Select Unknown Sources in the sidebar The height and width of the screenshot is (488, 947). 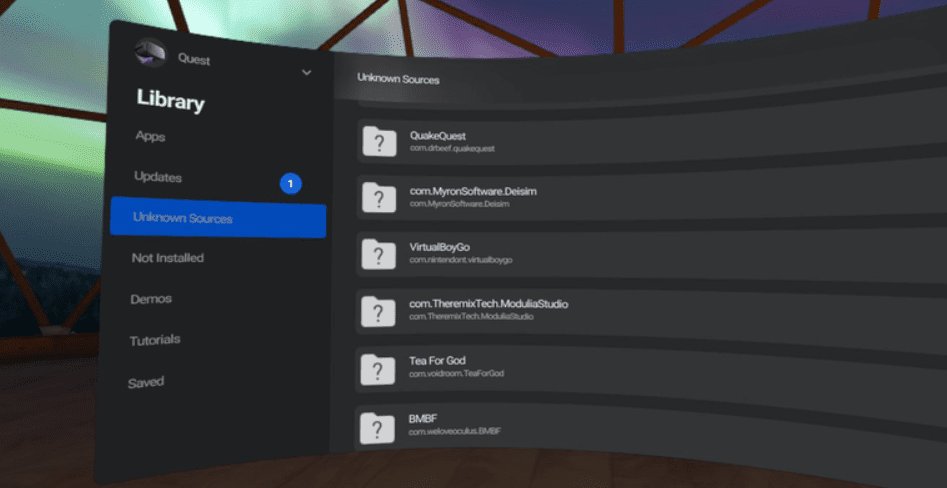click(218, 218)
